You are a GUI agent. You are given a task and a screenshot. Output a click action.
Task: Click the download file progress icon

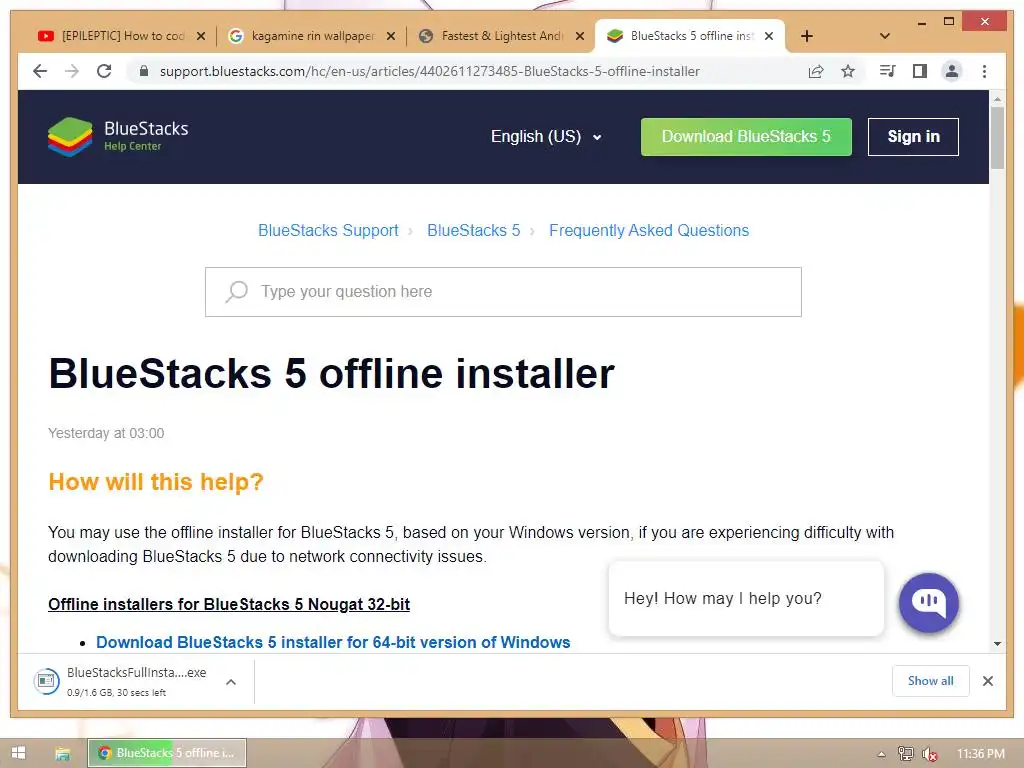pos(46,681)
